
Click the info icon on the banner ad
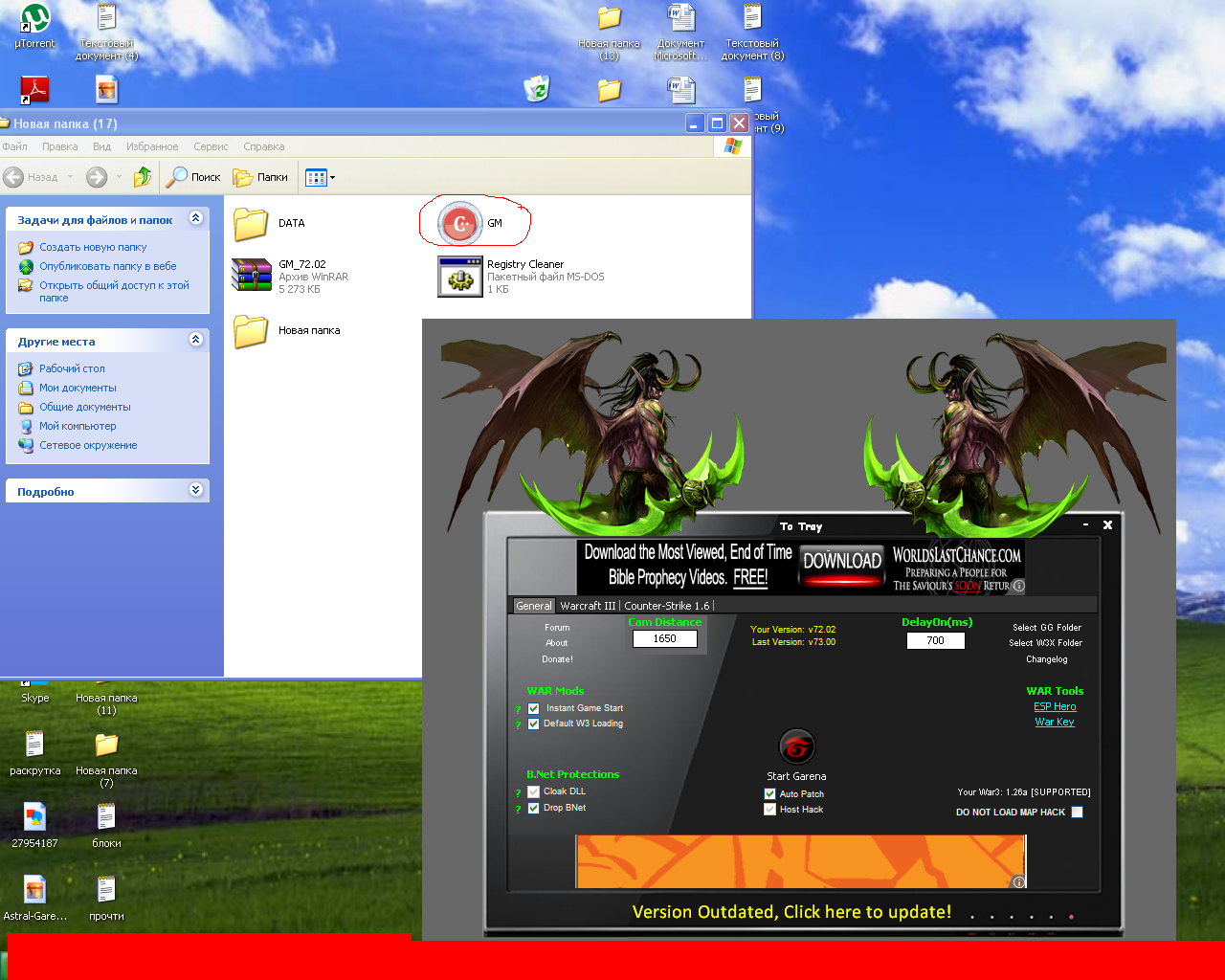(1018, 586)
